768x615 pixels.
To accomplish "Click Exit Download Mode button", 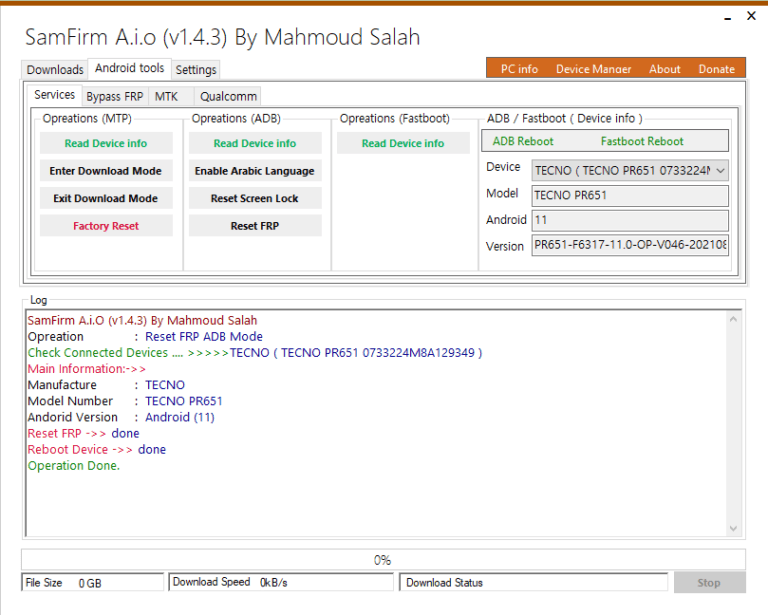I will (x=106, y=198).
